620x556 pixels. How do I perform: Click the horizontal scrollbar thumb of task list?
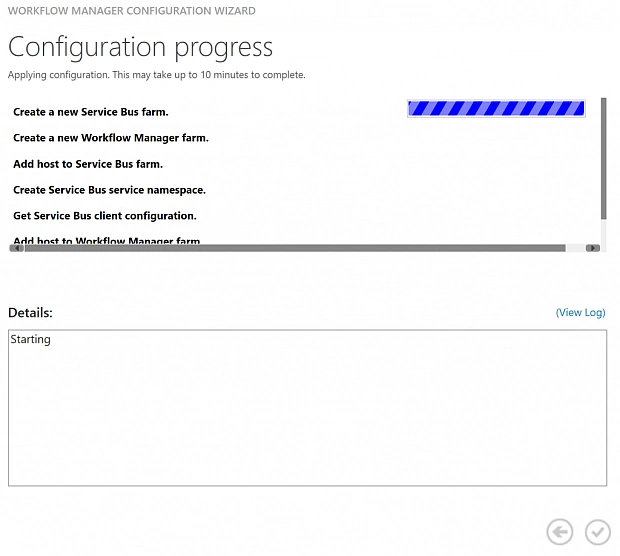point(295,248)
